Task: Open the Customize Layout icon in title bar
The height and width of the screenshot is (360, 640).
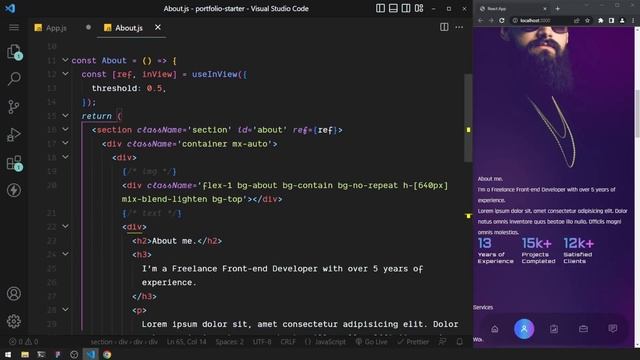Action: tap(419, 8)
